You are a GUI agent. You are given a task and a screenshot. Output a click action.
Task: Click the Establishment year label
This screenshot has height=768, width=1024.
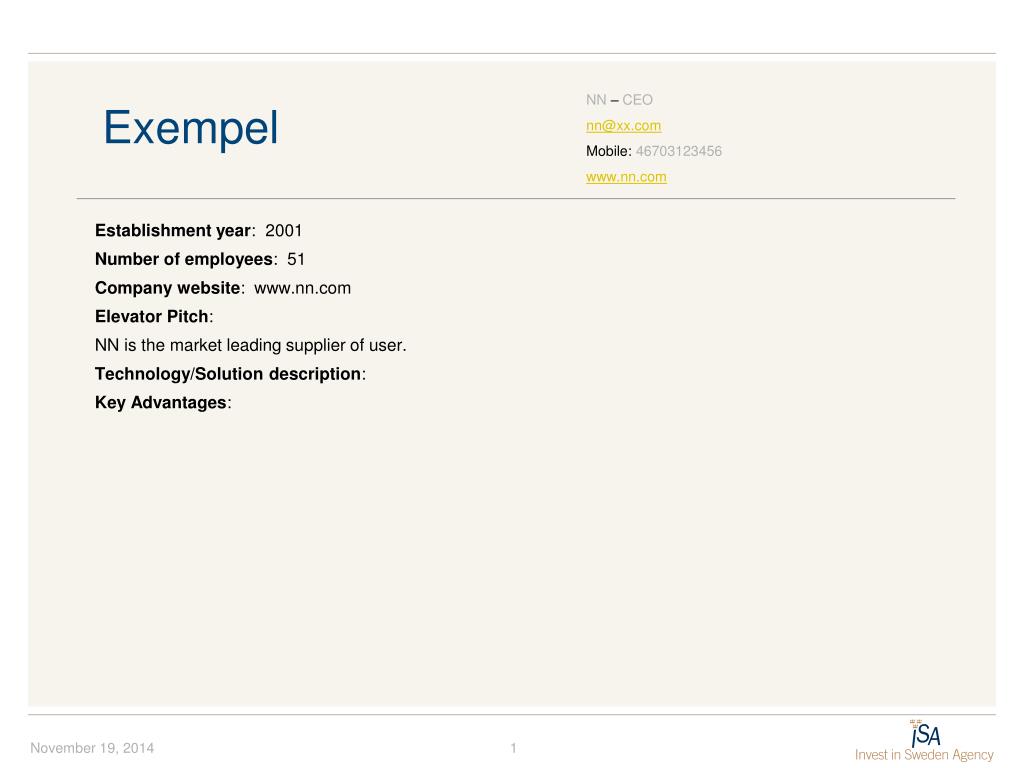click(x=173, y=231)
